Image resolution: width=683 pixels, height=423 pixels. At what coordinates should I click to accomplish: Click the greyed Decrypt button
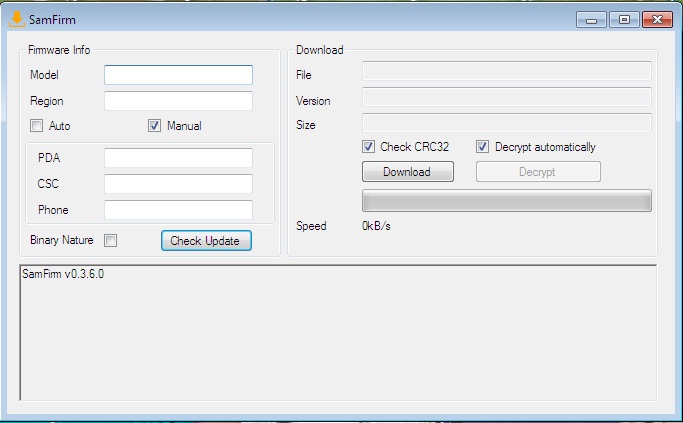pyautogui.click(x=538, y=172)
